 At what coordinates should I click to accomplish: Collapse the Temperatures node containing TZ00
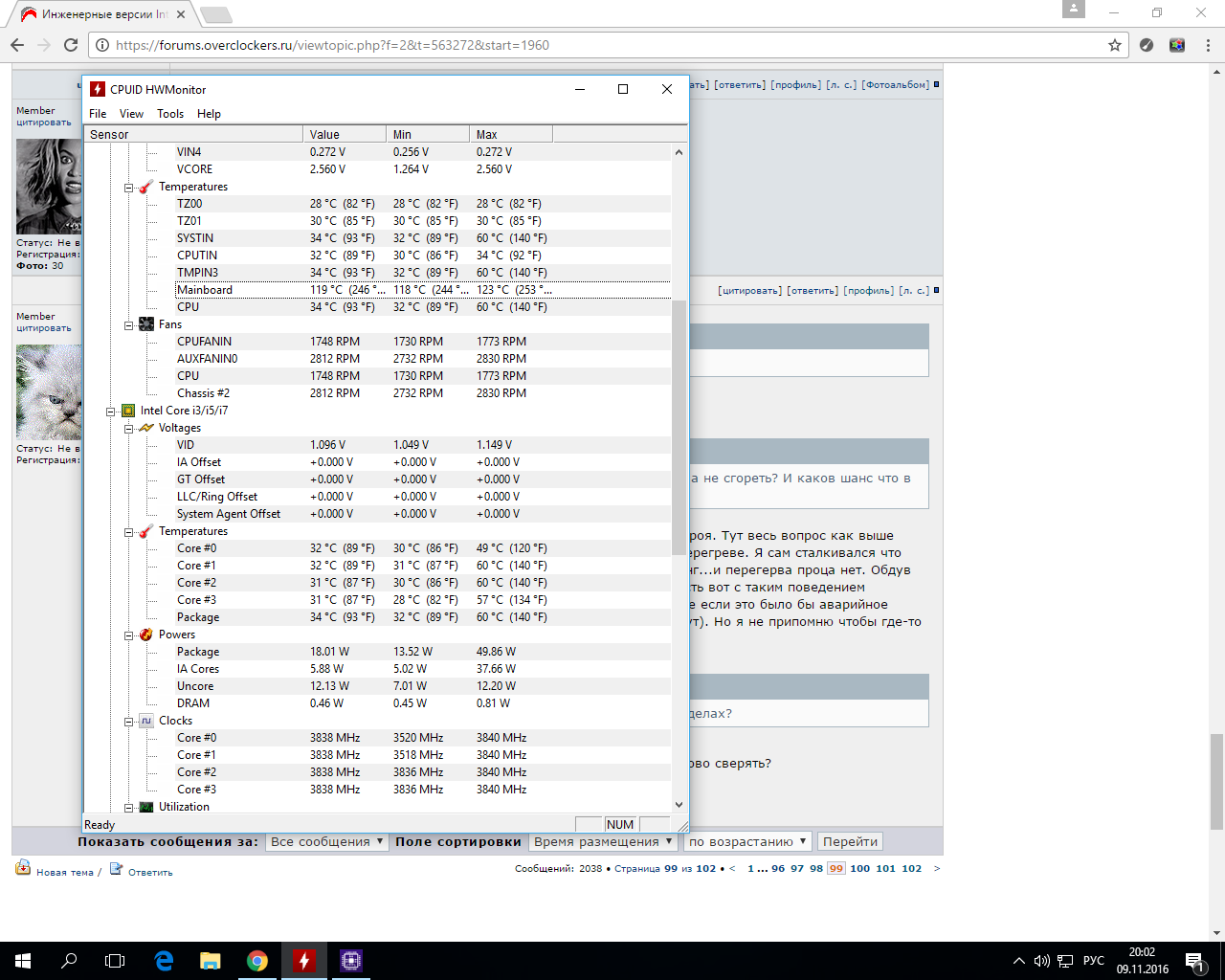tap(128, 188)
